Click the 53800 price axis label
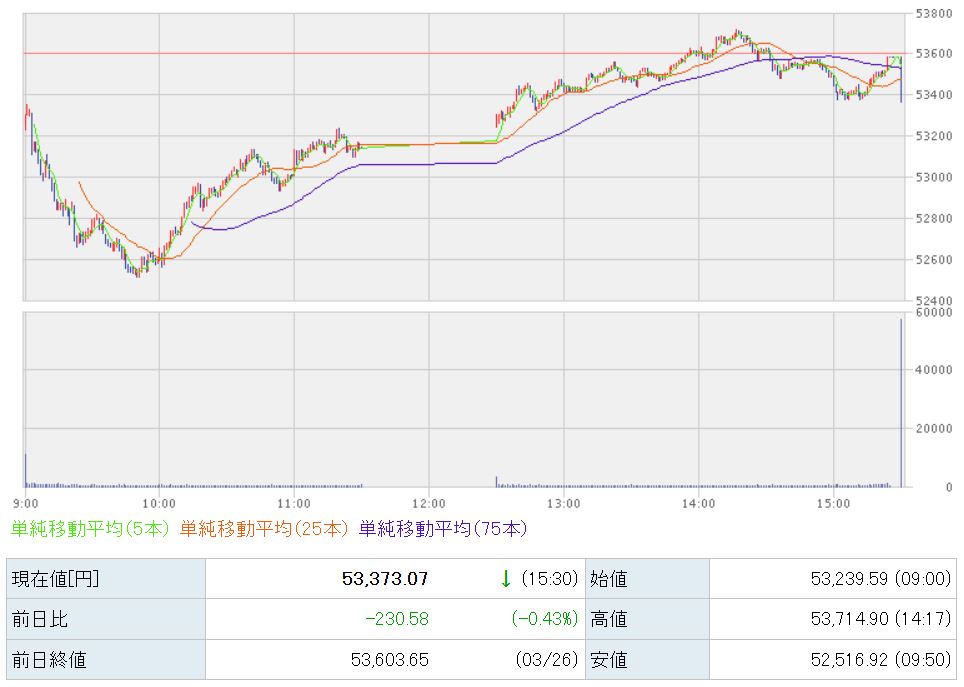 point(931,14)
